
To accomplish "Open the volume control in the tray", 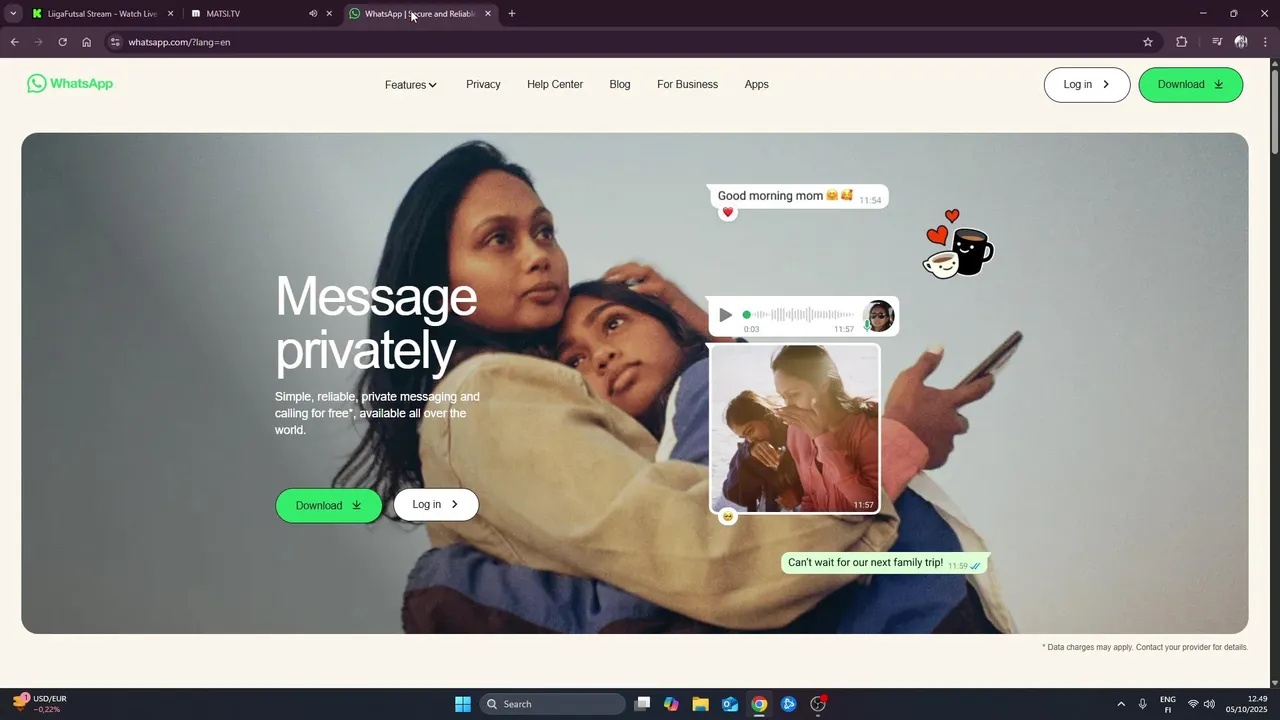I will (1210, 704).
